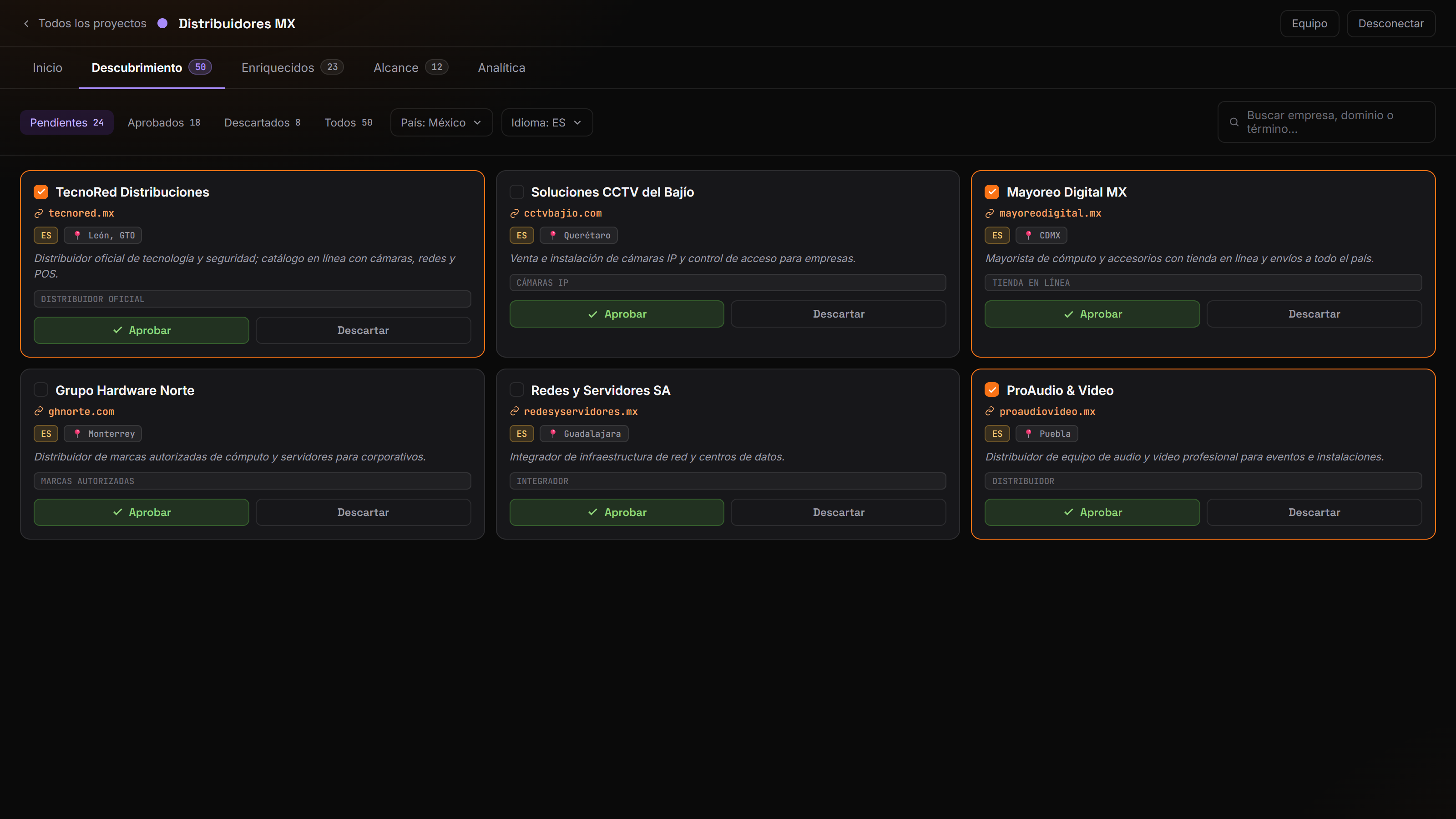Uncheck the TecnoRed Distribuciones checkbox
1456x819 pixels.
point(40,192)
